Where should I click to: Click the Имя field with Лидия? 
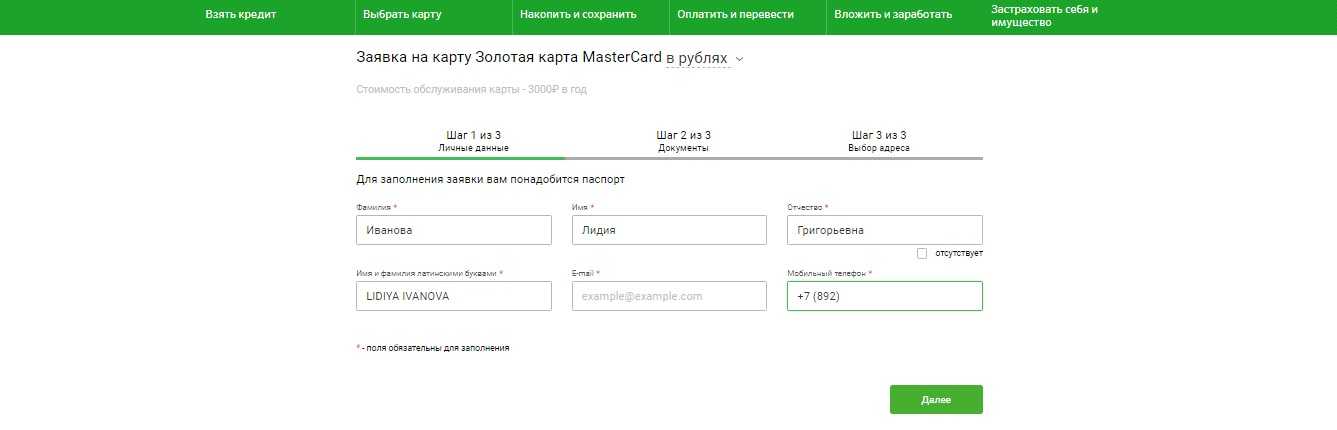point(669,230)
